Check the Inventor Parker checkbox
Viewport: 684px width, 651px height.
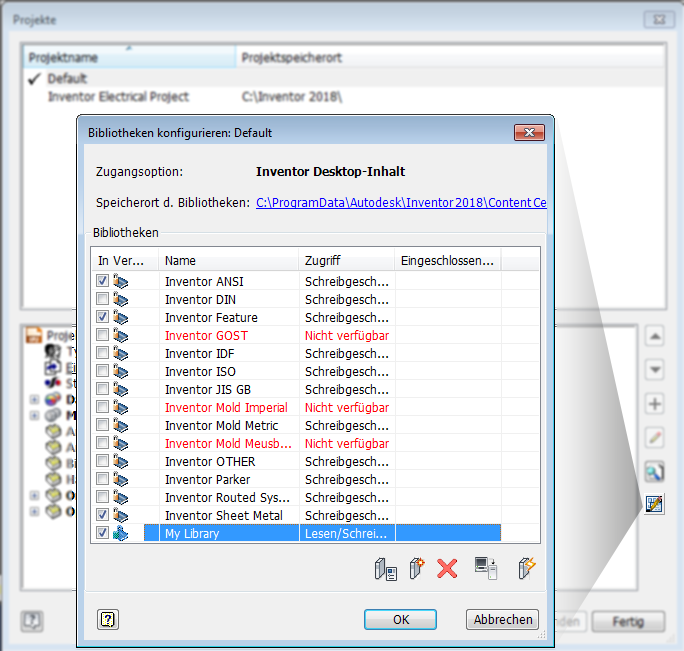(103, 479)
